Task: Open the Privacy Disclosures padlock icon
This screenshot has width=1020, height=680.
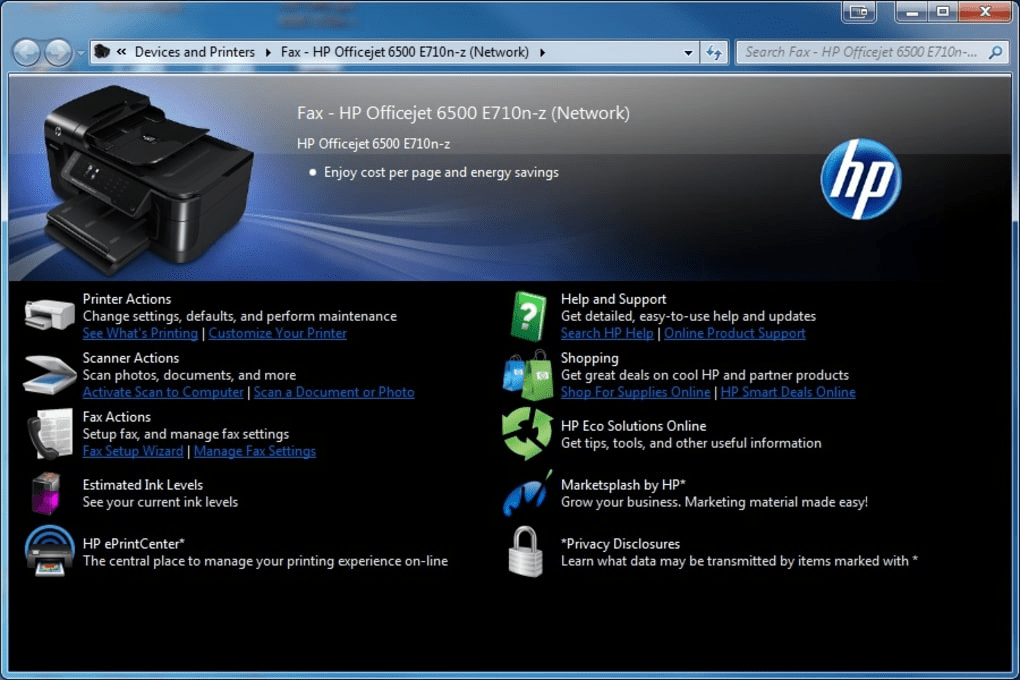Action: (527, 552)
